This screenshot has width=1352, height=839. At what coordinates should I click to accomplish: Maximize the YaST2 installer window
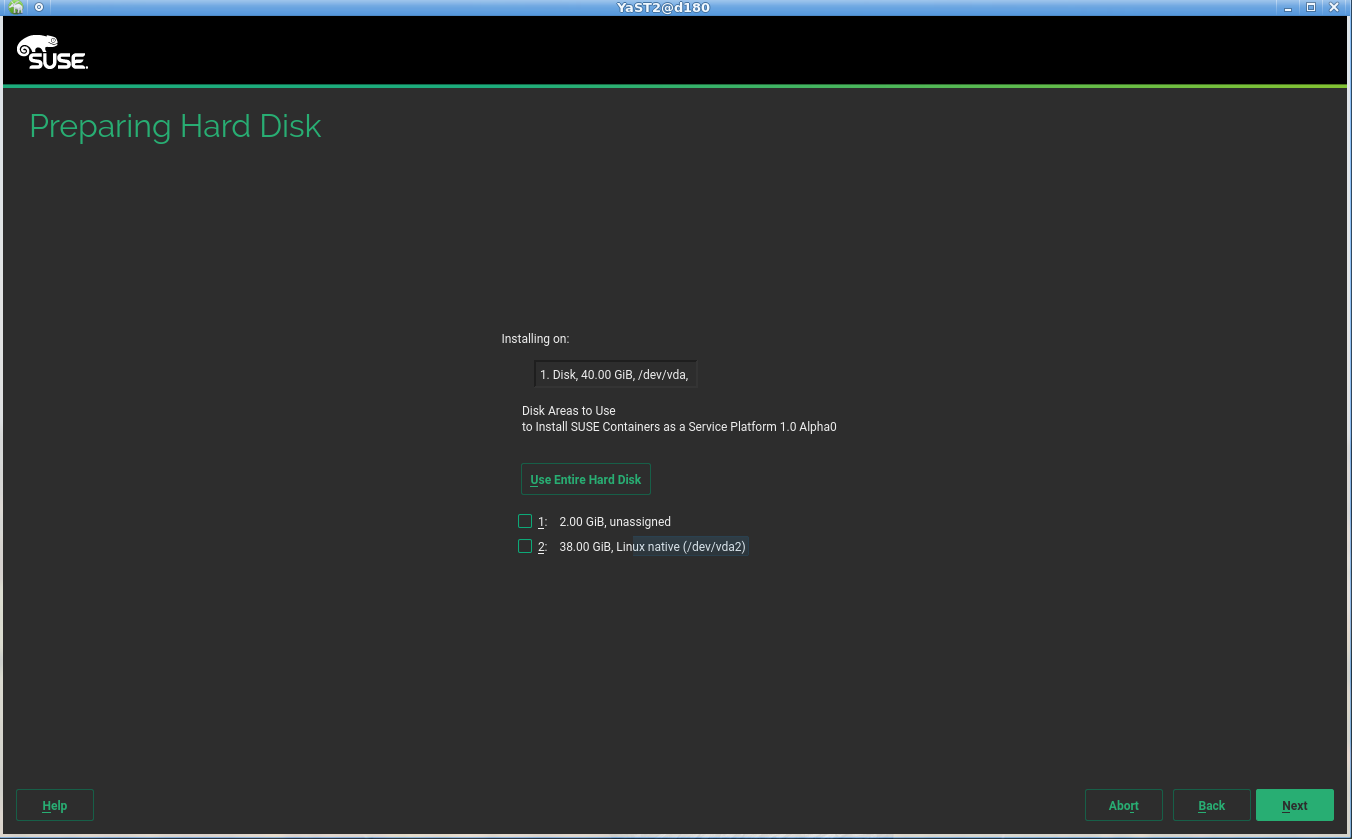[1311, 7]
